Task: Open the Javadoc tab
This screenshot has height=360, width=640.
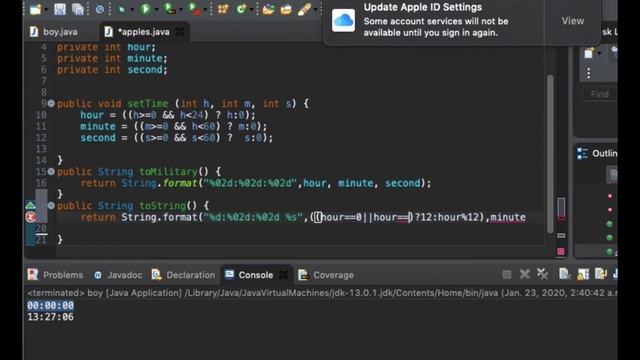Action: point(118,275)
